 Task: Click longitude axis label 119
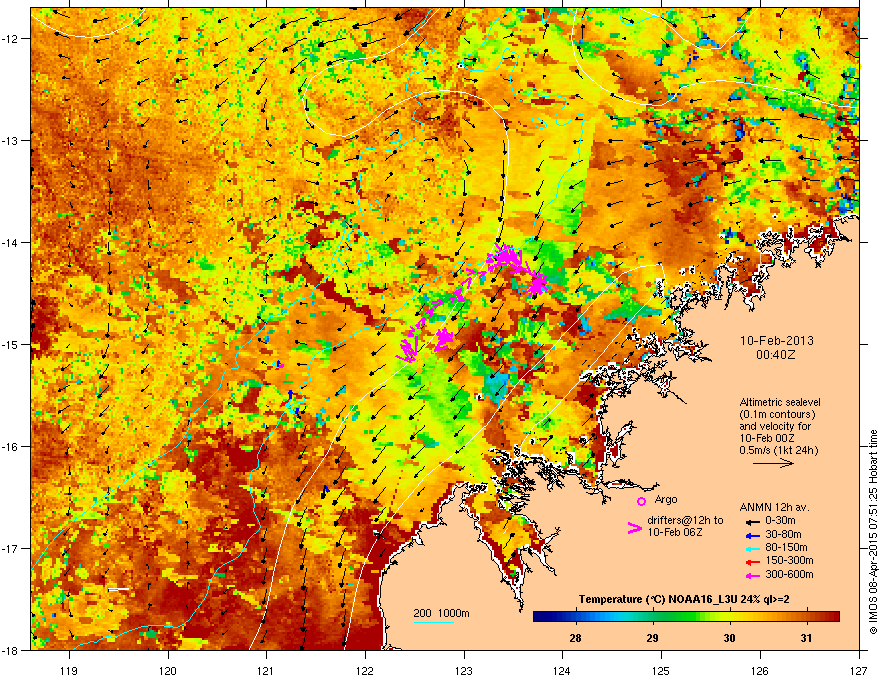pyautogui.click(x=69, y=670)
